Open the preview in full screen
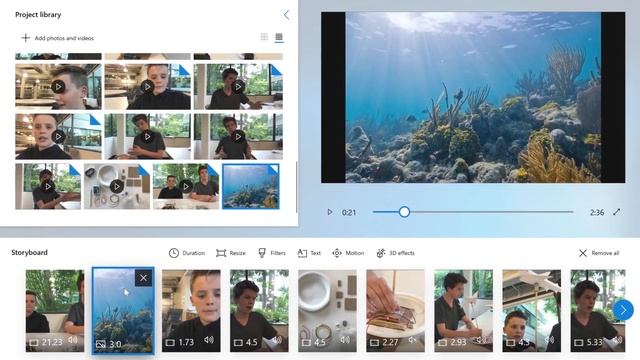 pyautogui.click(x=616, y=212)
